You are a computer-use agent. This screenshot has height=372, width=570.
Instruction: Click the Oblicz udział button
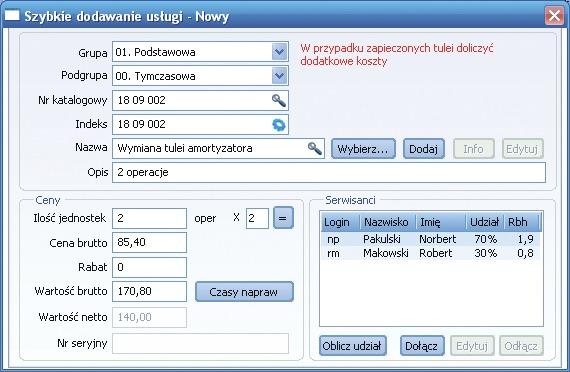tap(352, 346)
